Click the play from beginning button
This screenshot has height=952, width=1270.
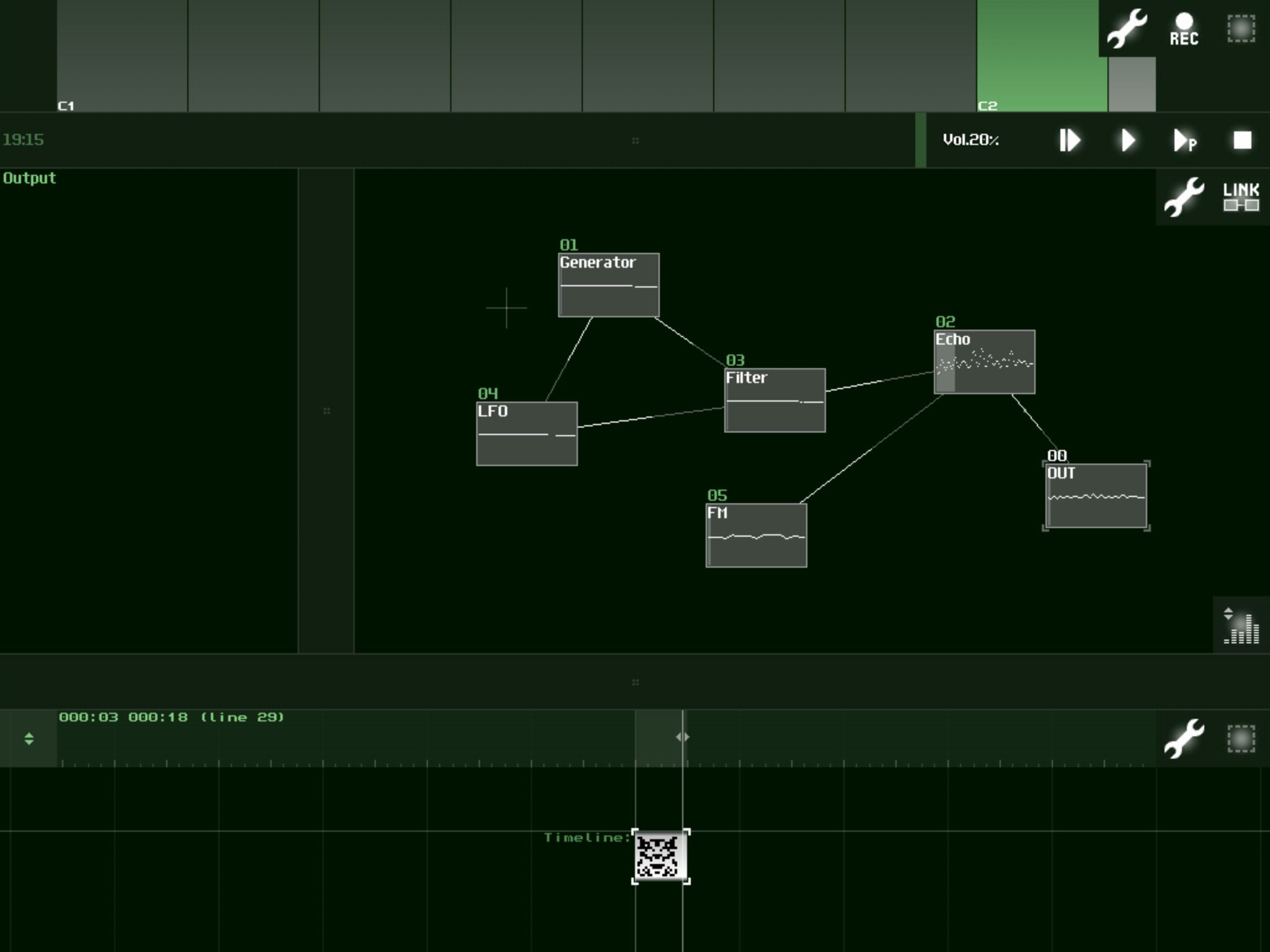coord(1070,140)
